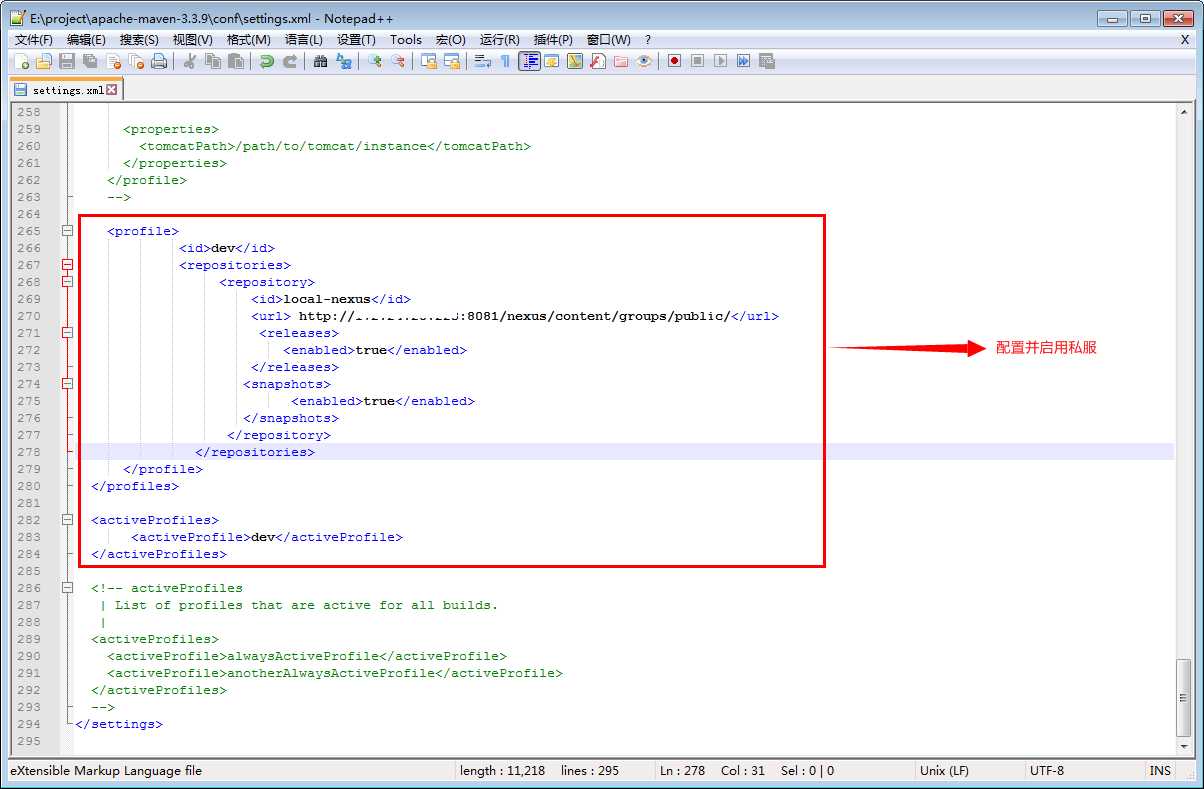Collapse the releases block at line 271

[68, 333]
